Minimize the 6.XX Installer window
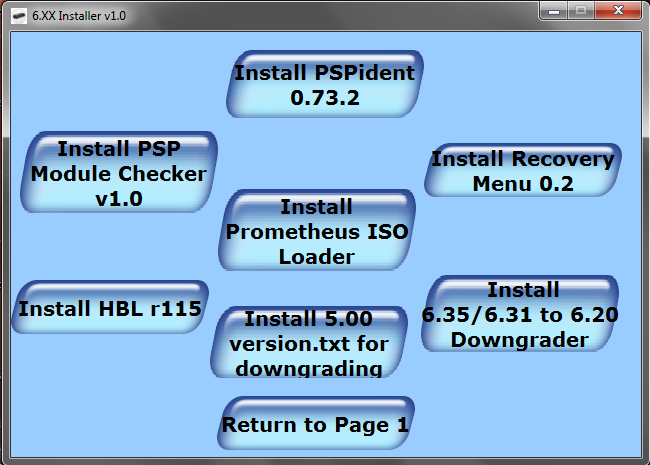 [x=554, y=11]
